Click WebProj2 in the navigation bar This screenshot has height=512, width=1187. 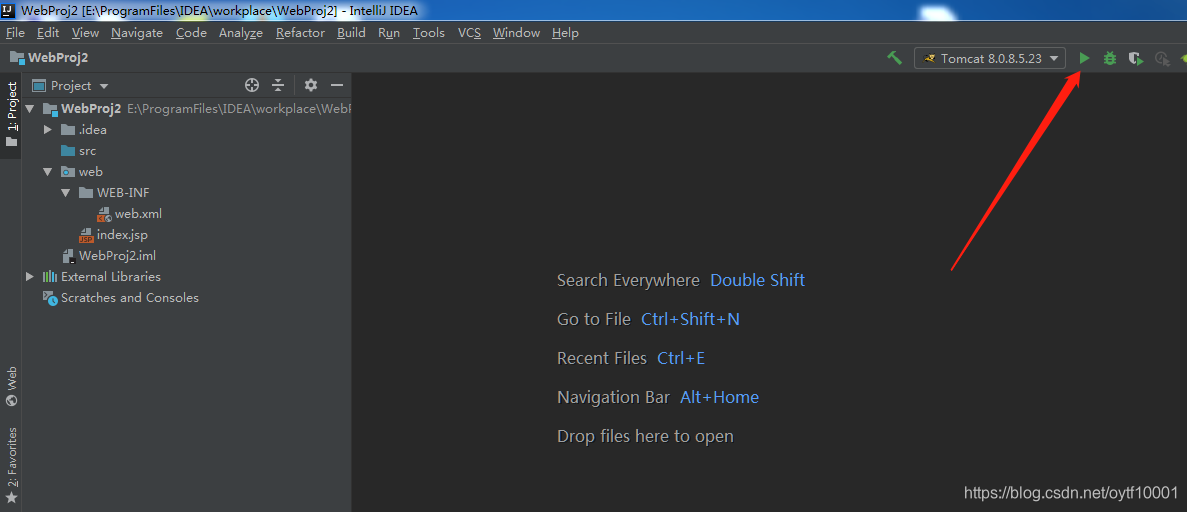49,58
